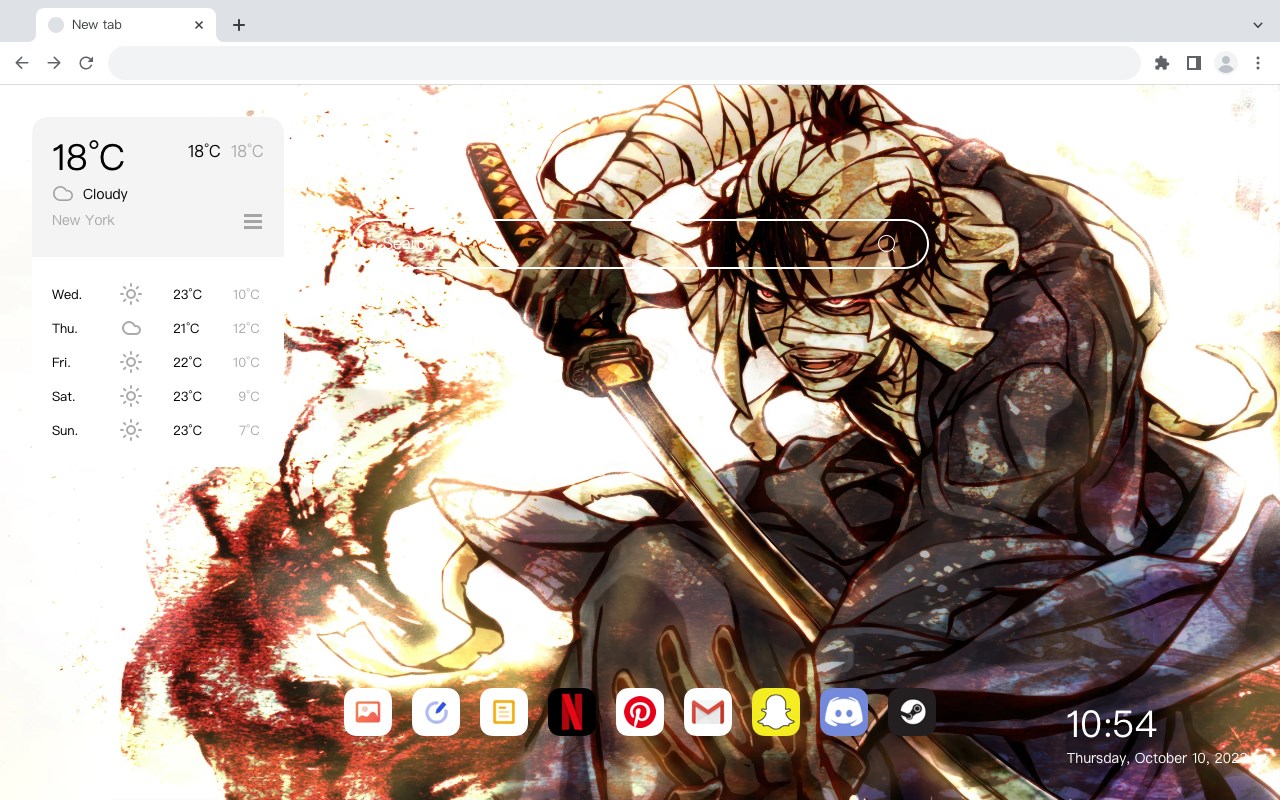Launch the Netflix shortcut
This screenshot has height=800, width=1280.
click(x=572, y=712)
